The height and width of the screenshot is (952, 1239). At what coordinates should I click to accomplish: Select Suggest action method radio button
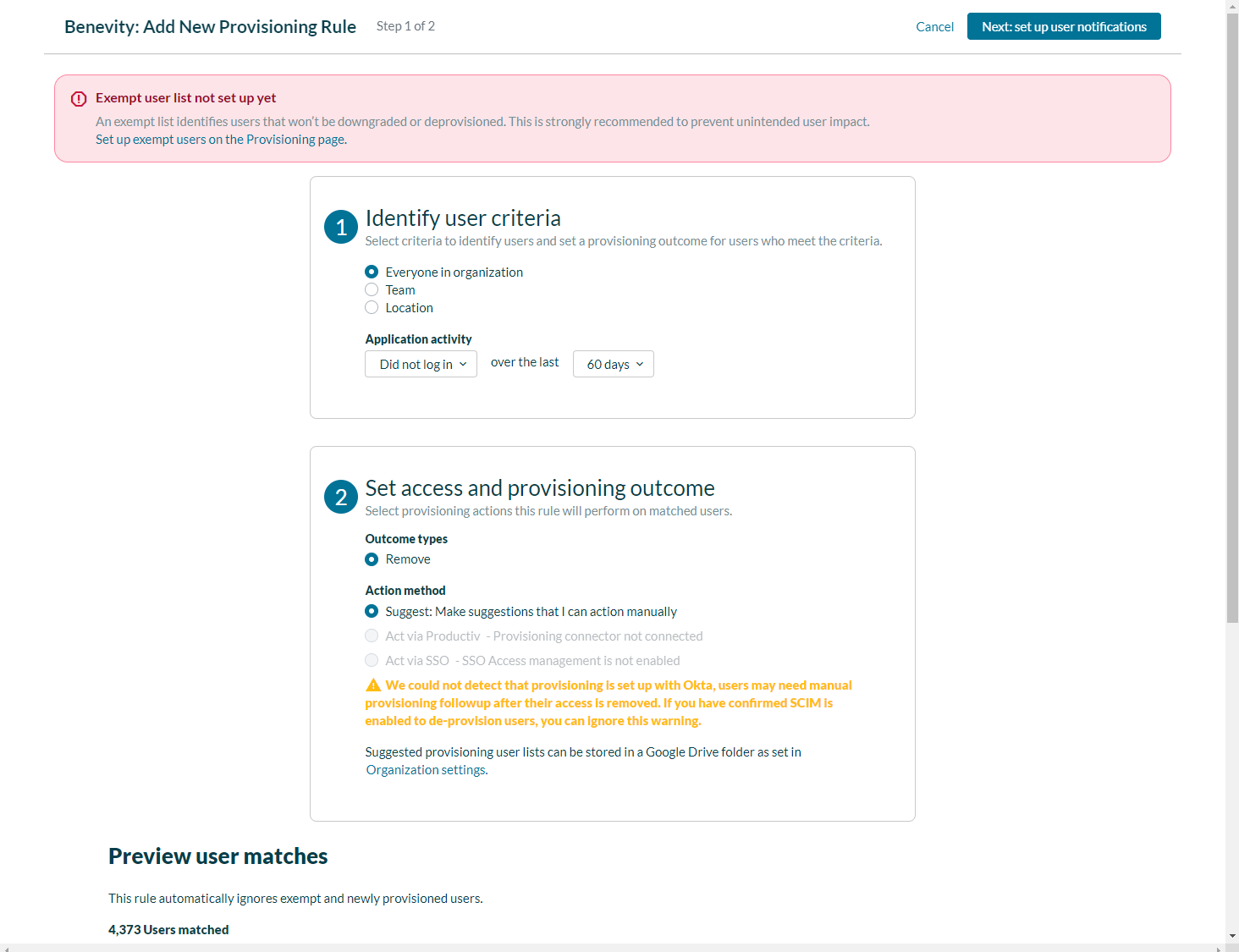pos(372,611)
